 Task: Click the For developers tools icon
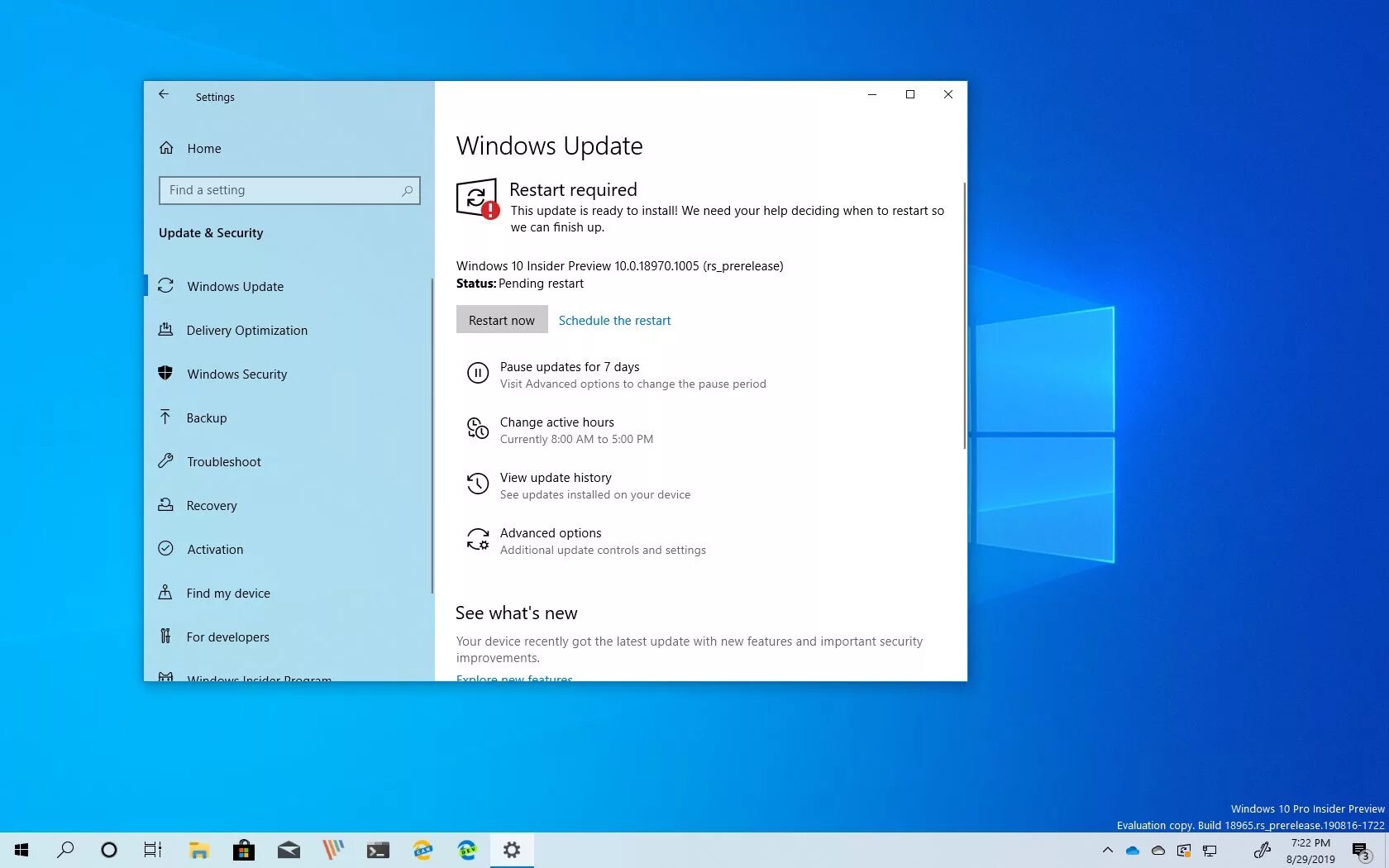pyautogui.click(x=165, y=637)
